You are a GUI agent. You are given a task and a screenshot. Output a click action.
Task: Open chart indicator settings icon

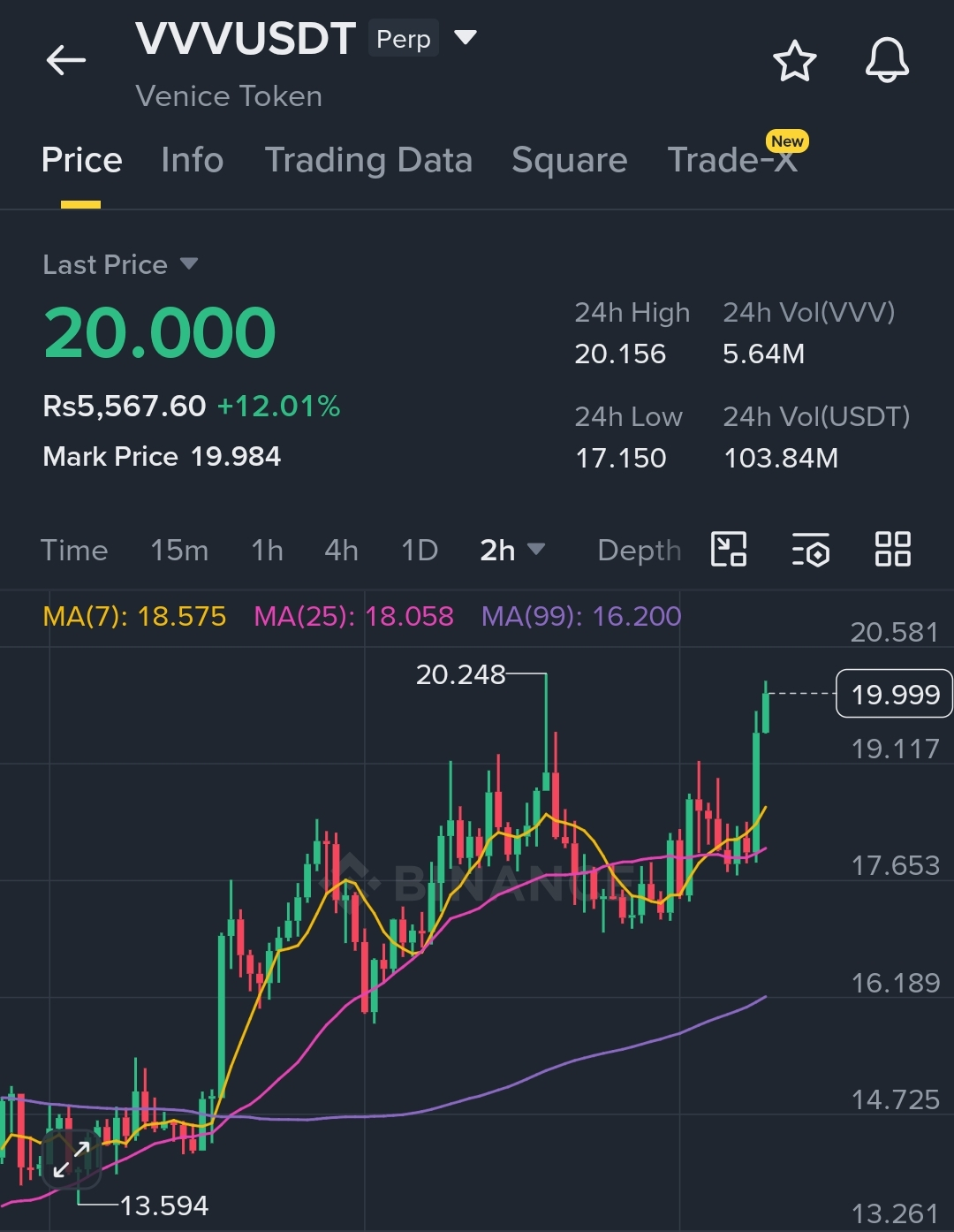pyautogui.click(x=810, y=549)
